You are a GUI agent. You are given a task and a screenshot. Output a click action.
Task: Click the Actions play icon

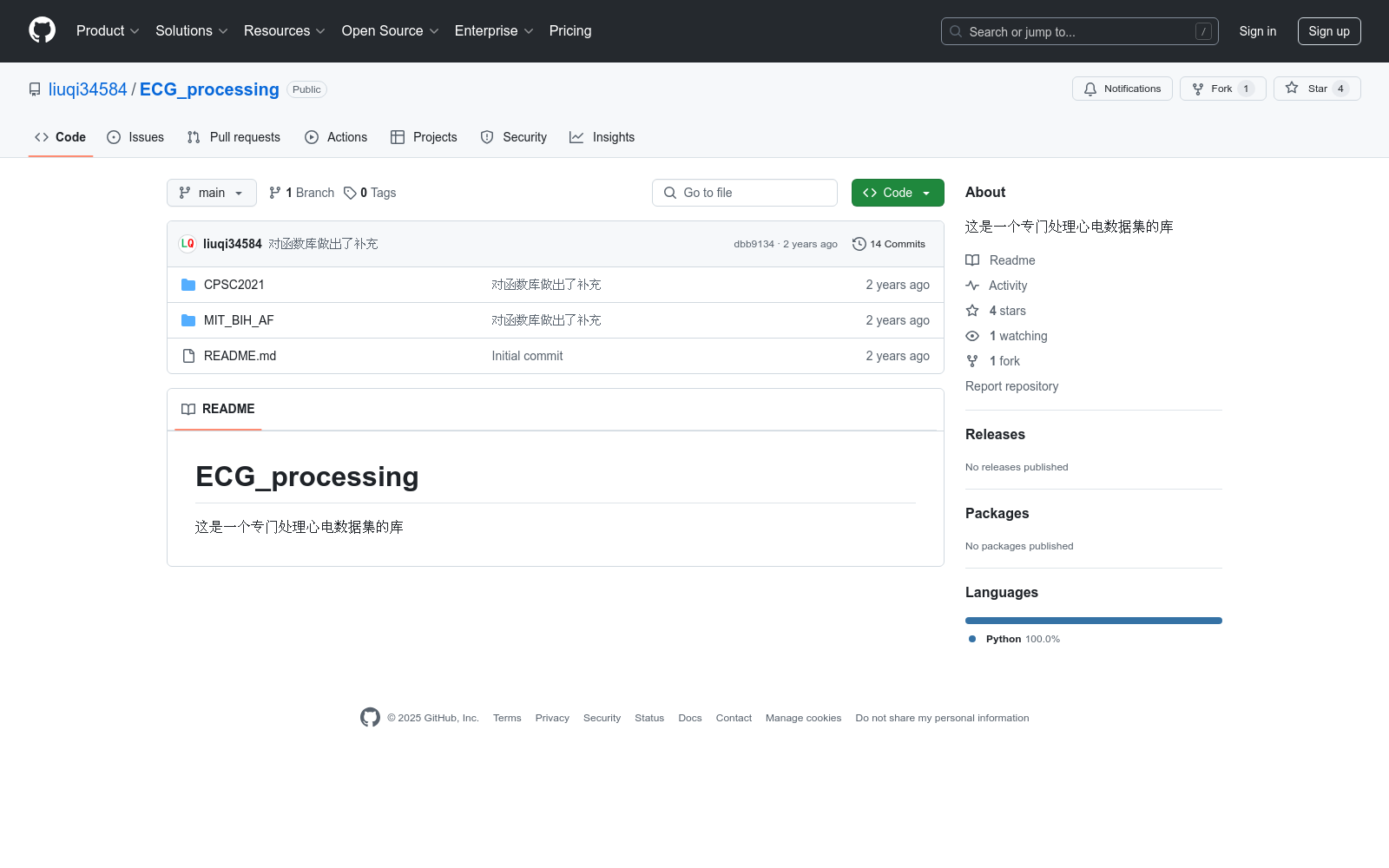coord(312,137)
